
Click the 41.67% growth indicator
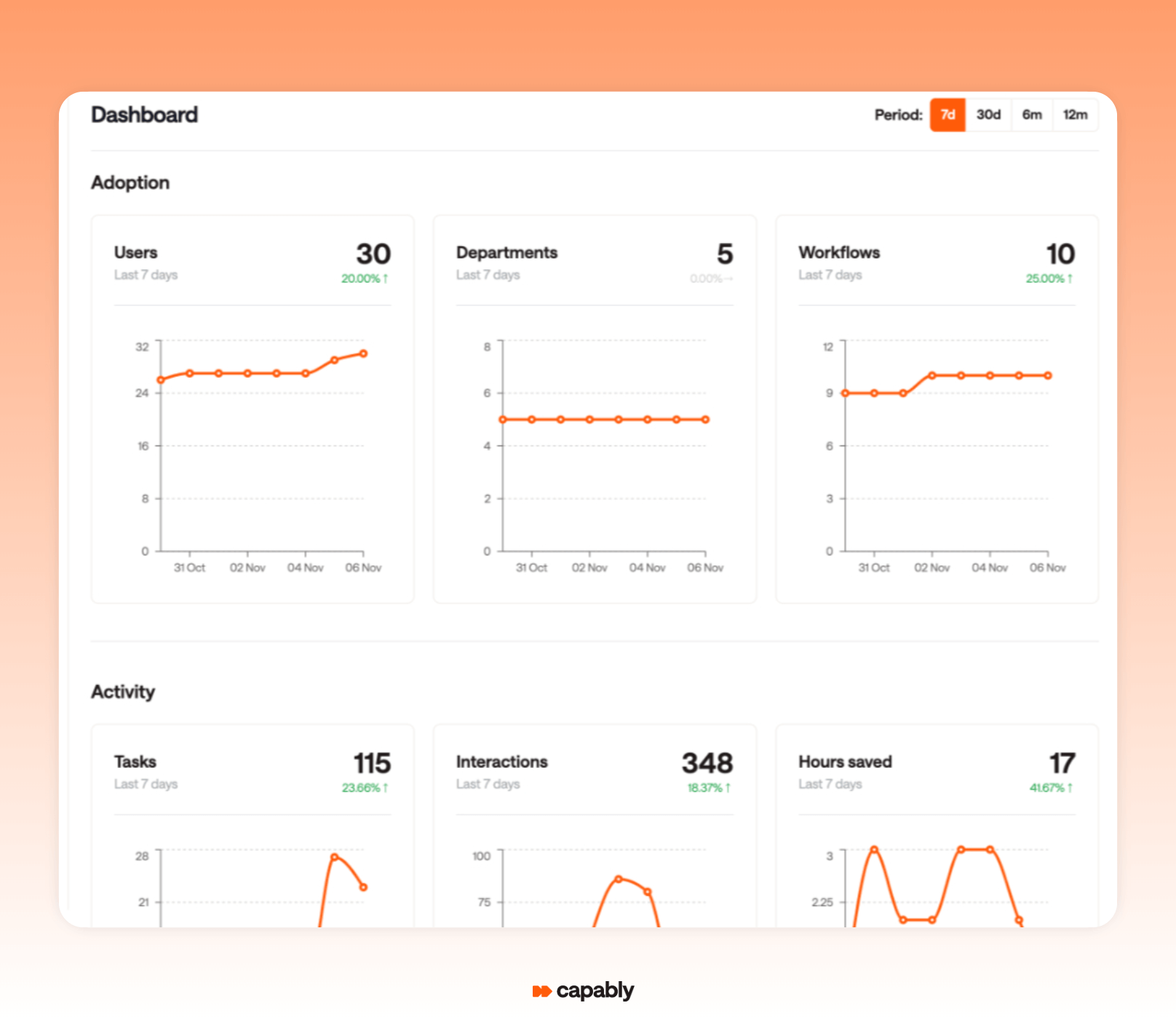pos(1051,788)
